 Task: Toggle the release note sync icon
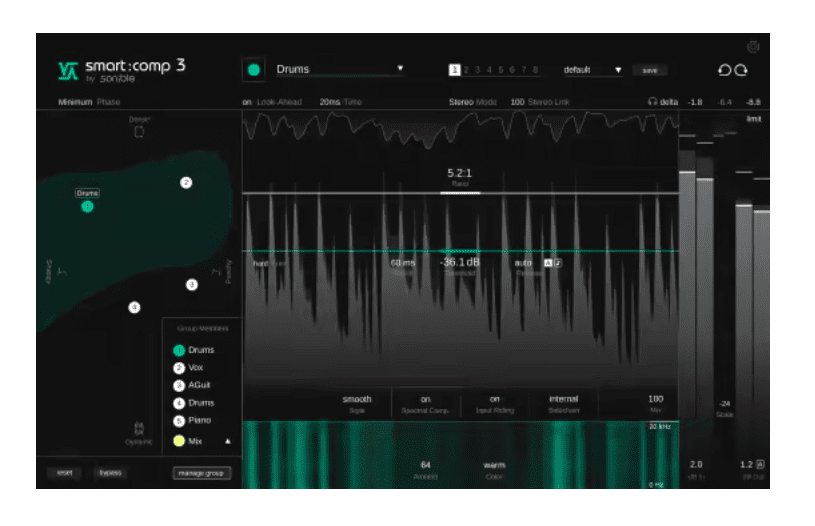coord(558,263)
